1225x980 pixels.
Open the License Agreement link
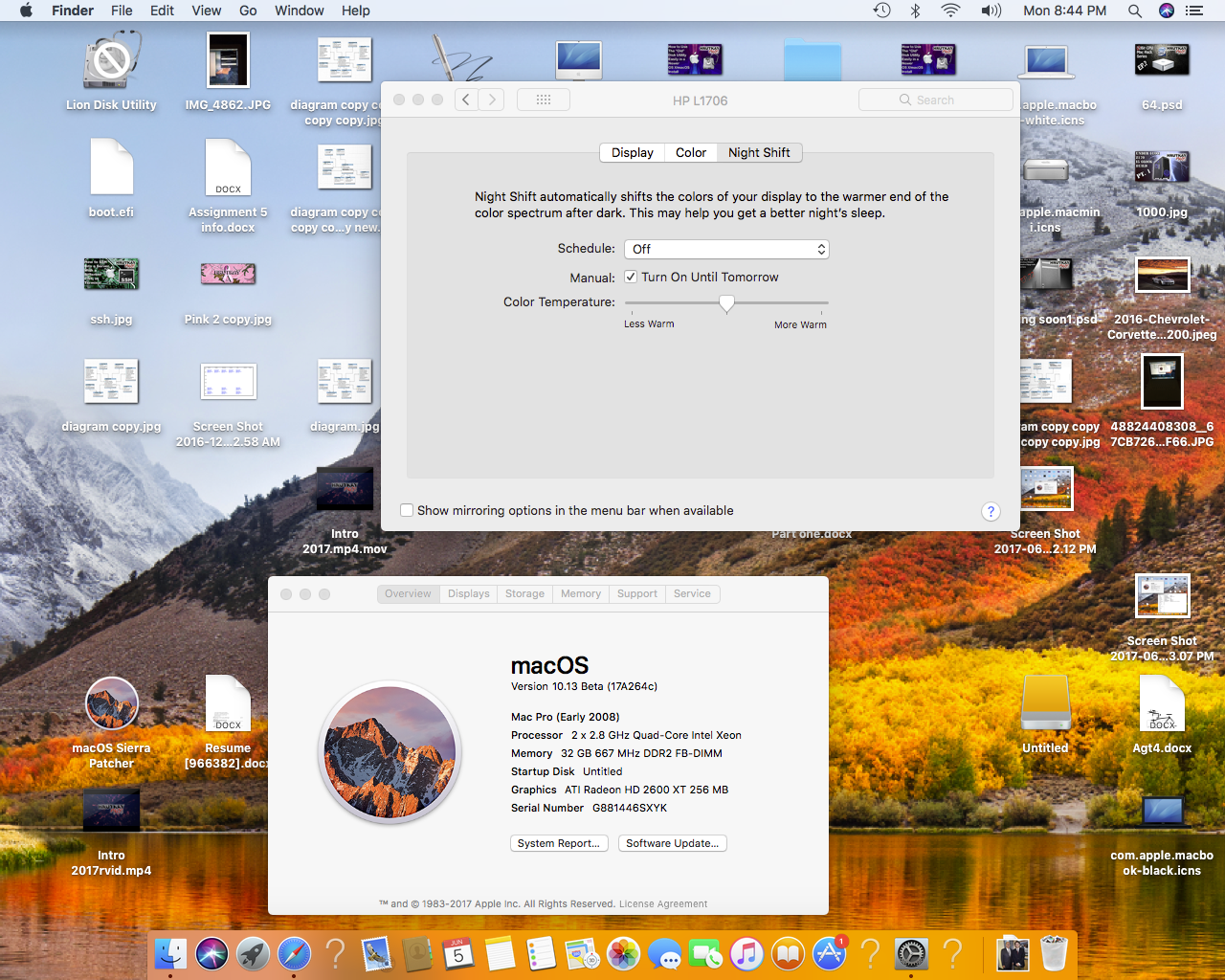click(x=663, y=903)
